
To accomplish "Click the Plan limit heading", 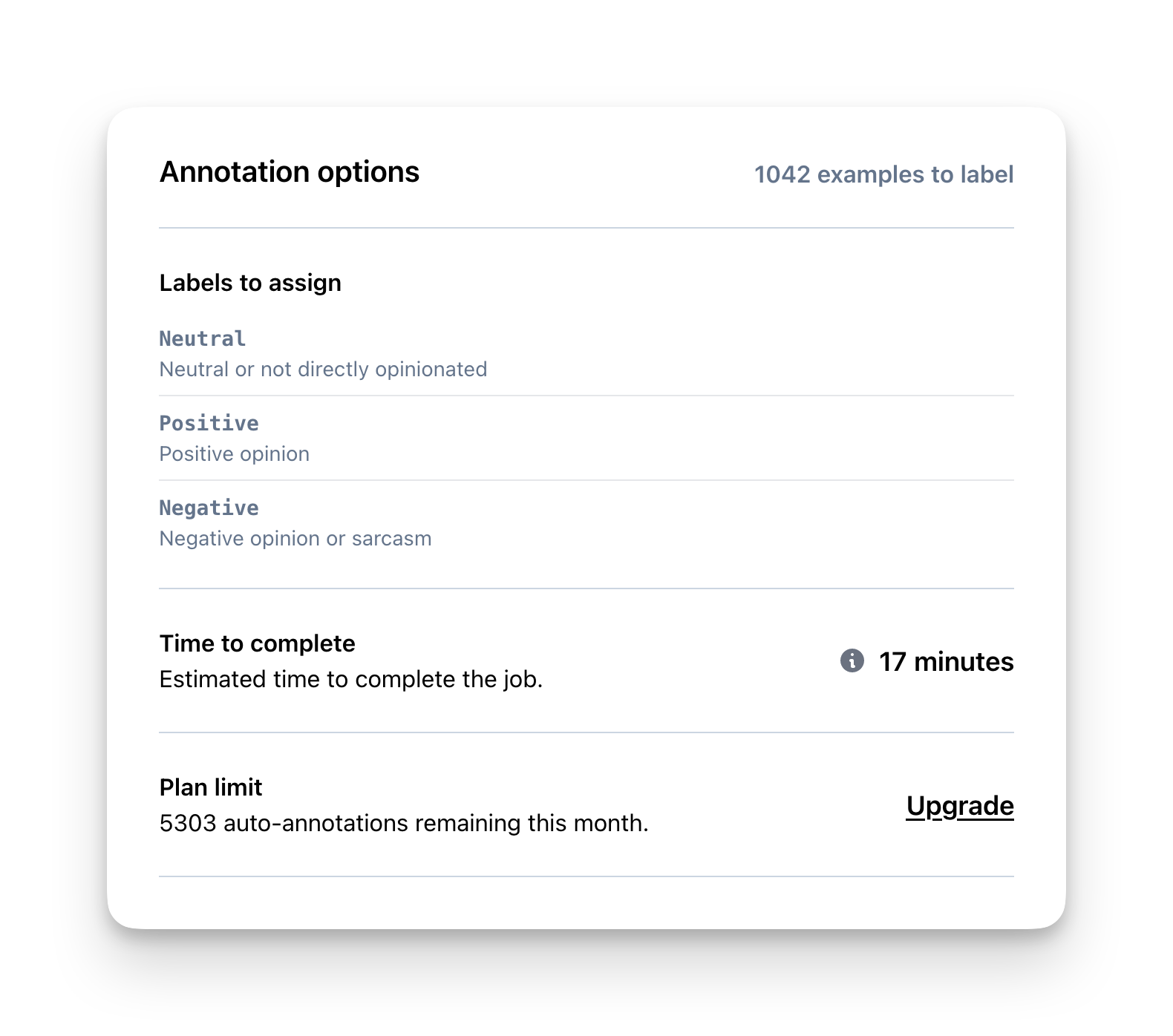I will pyautogui.click(x=211, y=787).
